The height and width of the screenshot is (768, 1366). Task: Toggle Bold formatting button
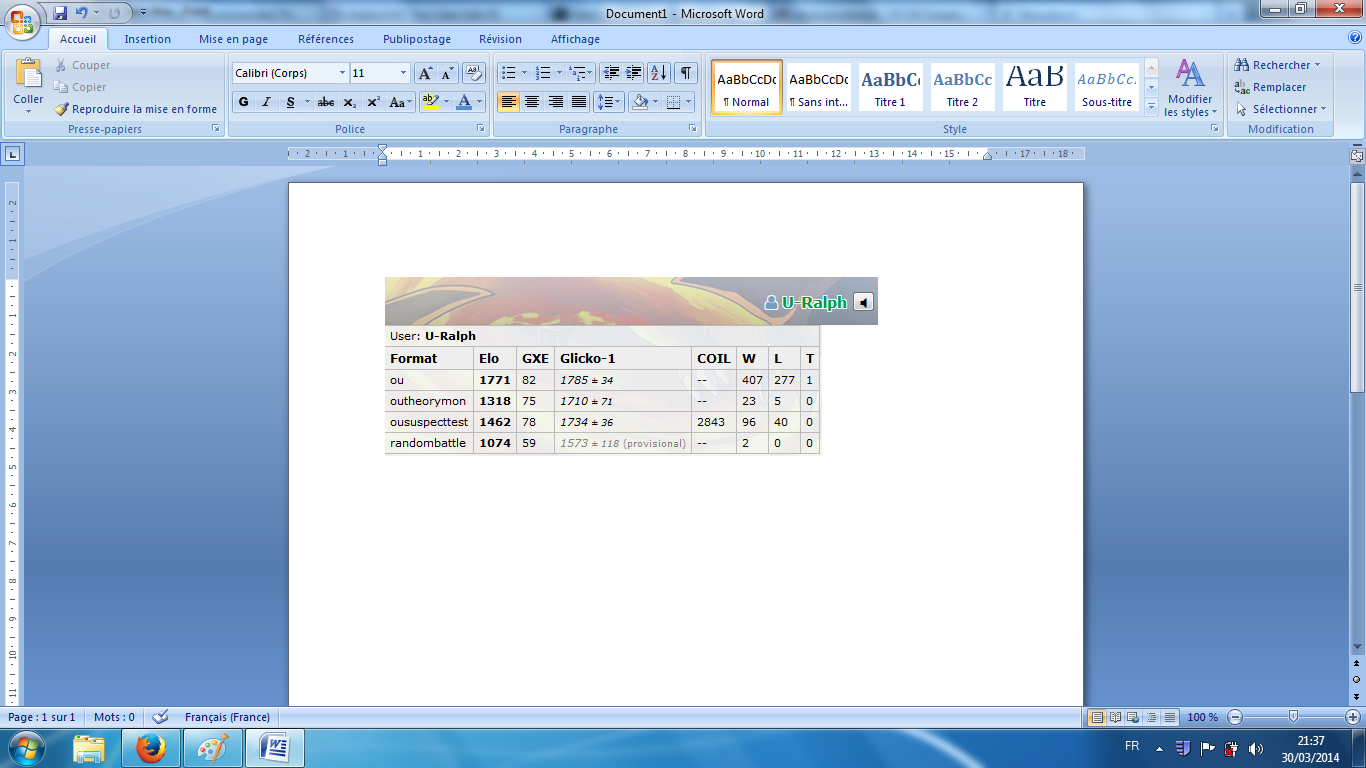tap(243, 102)
